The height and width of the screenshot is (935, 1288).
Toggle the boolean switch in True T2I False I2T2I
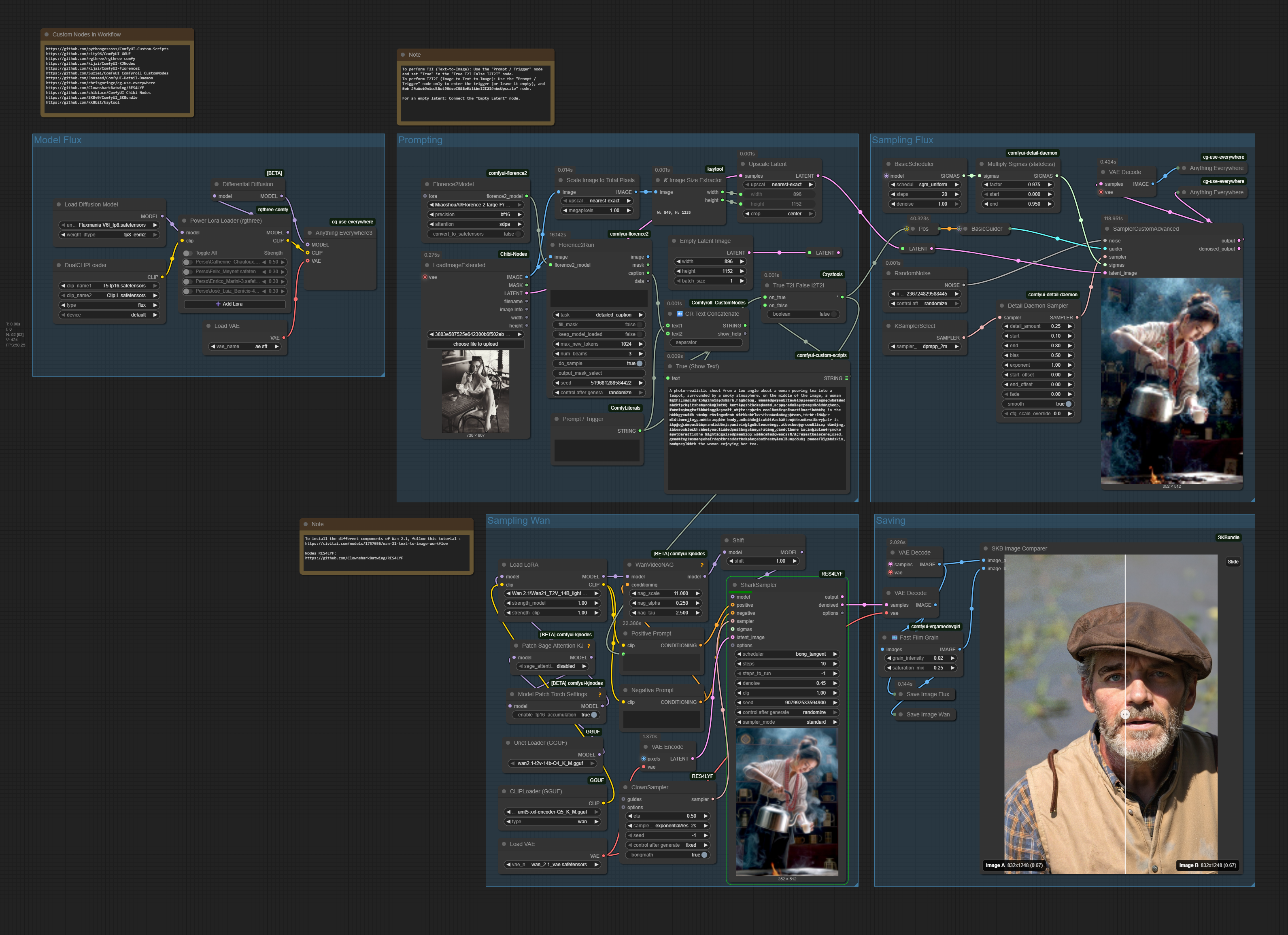point(834,314)
